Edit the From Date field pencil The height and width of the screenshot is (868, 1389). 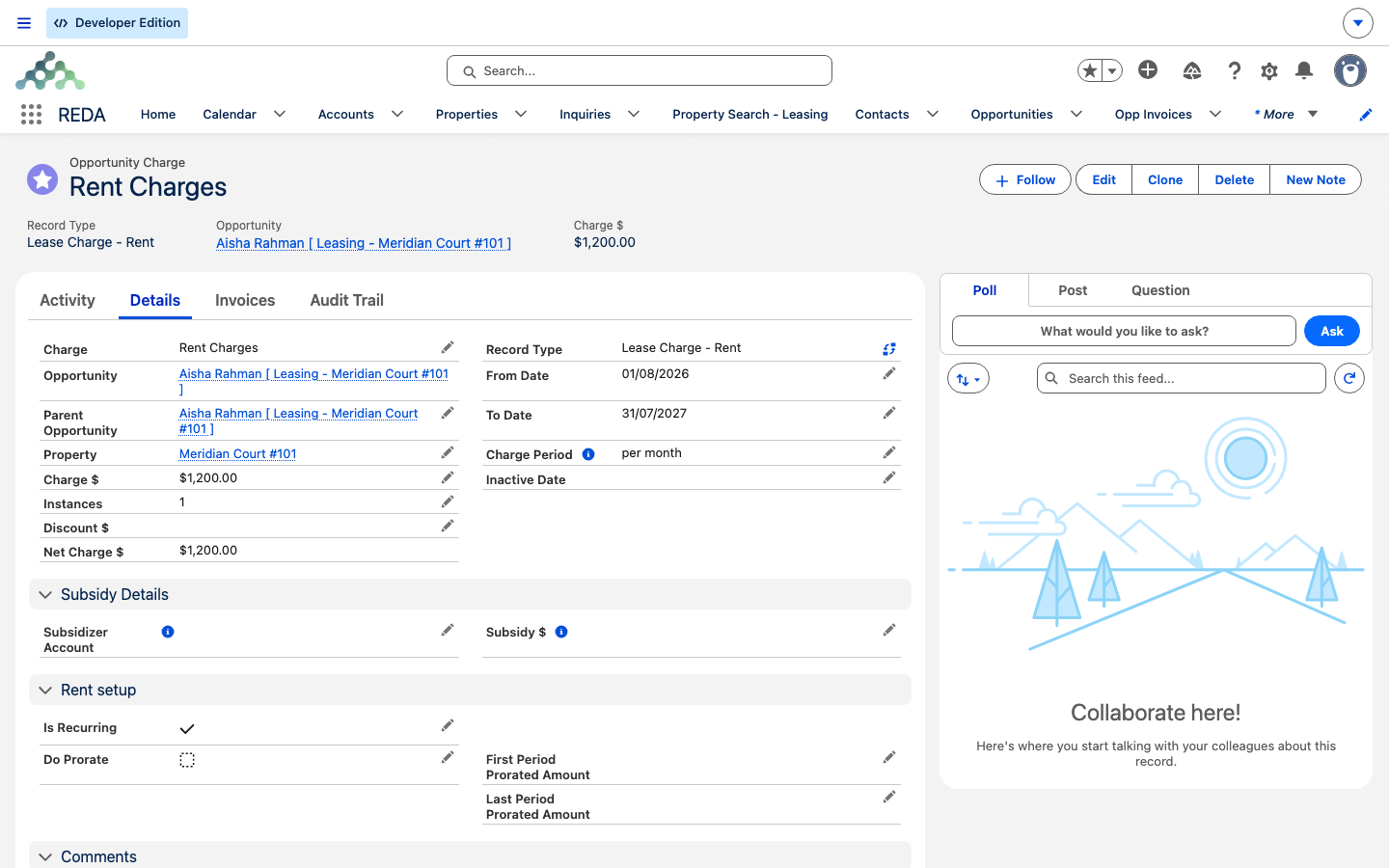coord(889,373)
